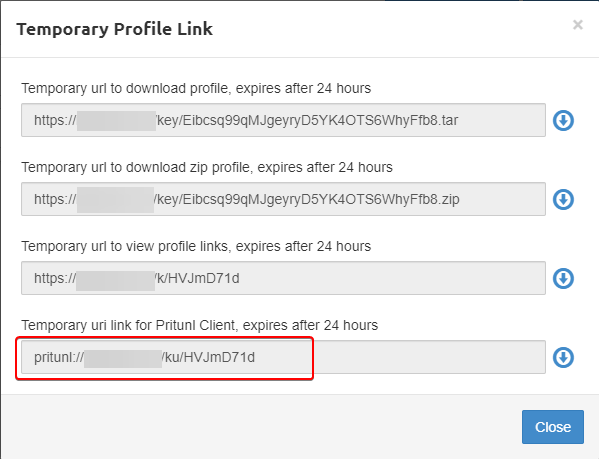Click the blue Close button

[553, 427]
